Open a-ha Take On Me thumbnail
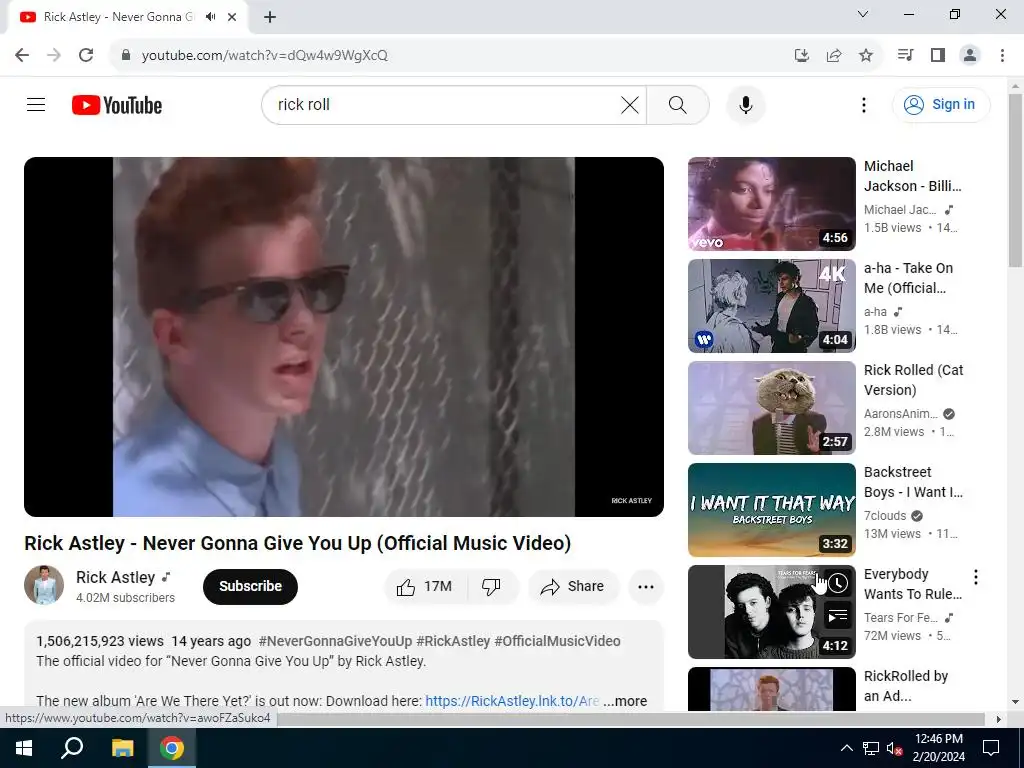Screen dimensions: 1024x768 pyautogui.click(x=771, y=306)
